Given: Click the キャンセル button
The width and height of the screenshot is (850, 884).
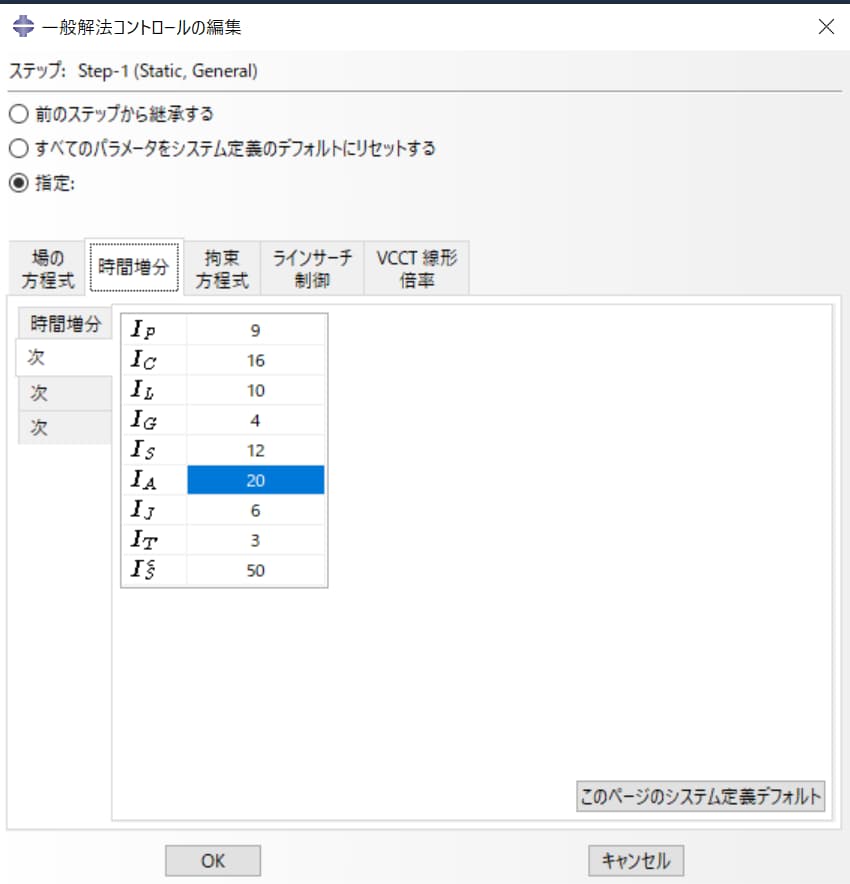Looking at the screenshot, I should pos(635,860).
